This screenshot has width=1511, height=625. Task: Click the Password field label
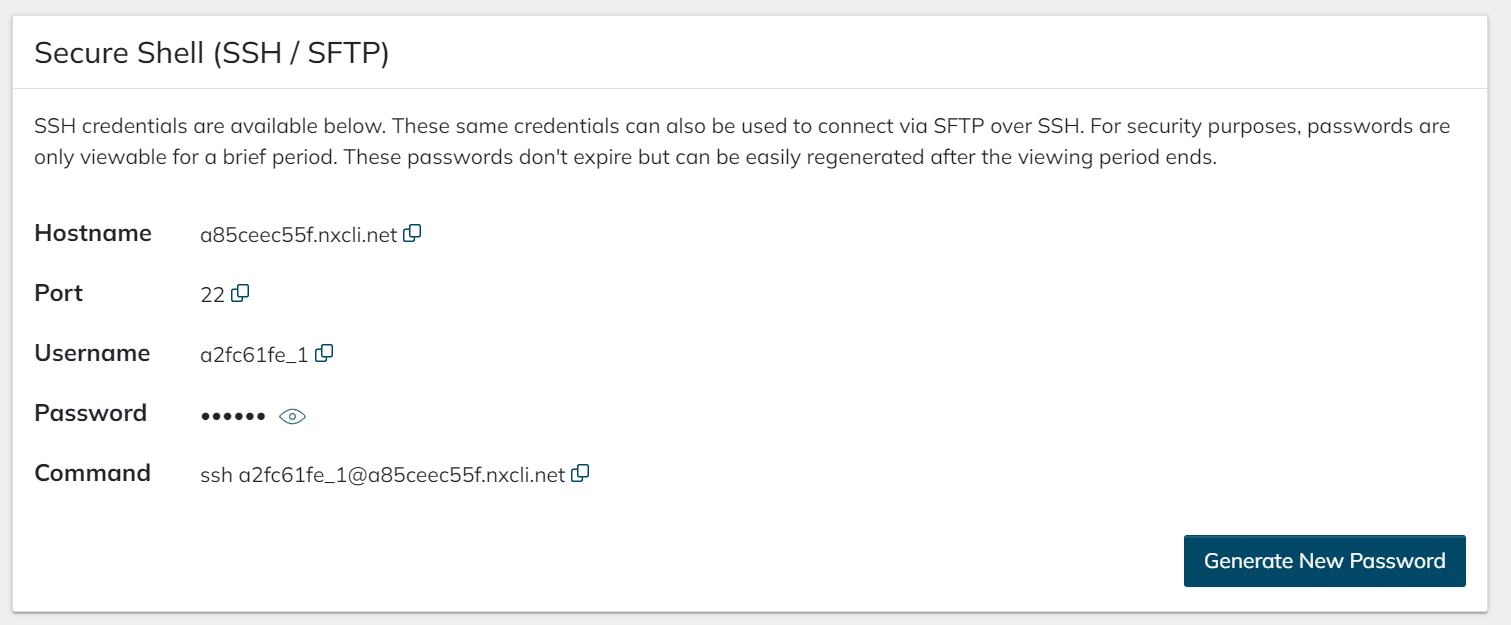tap(90, 413)
